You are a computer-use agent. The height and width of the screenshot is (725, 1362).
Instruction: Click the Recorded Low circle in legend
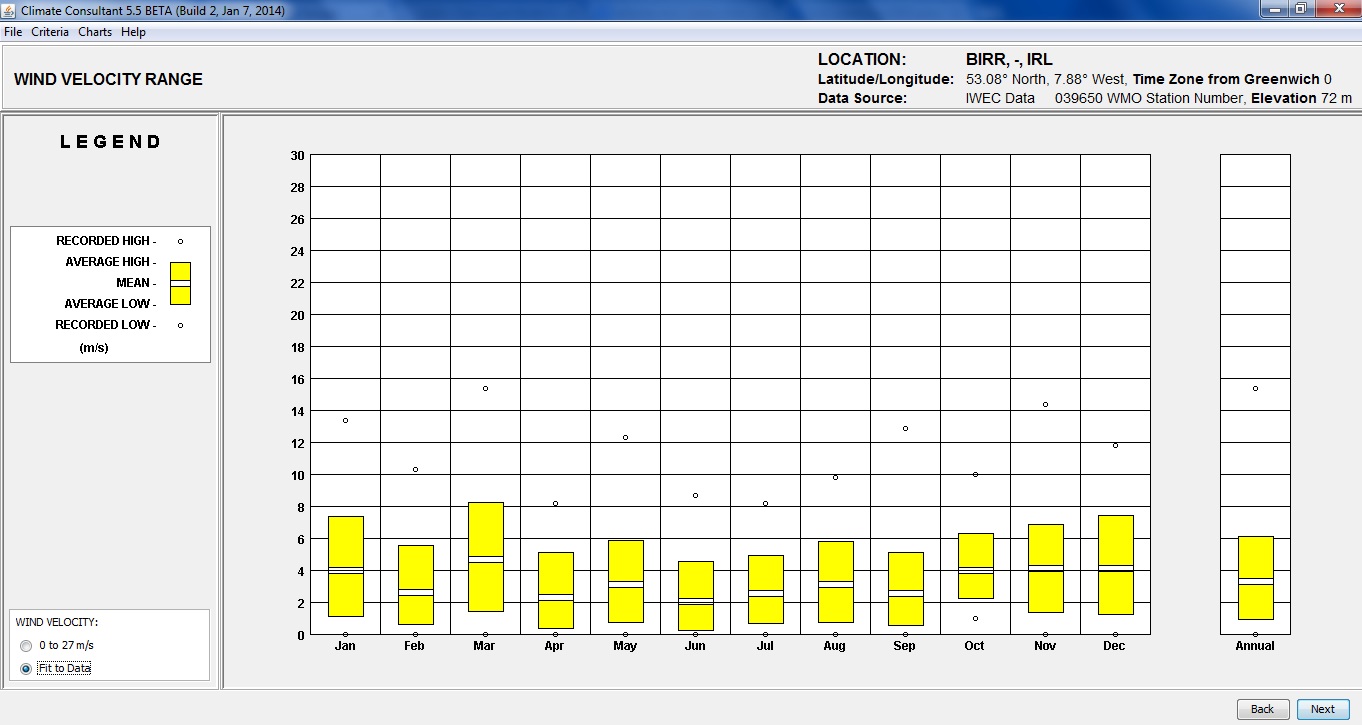pyautogui.click(x=180, y=325)
